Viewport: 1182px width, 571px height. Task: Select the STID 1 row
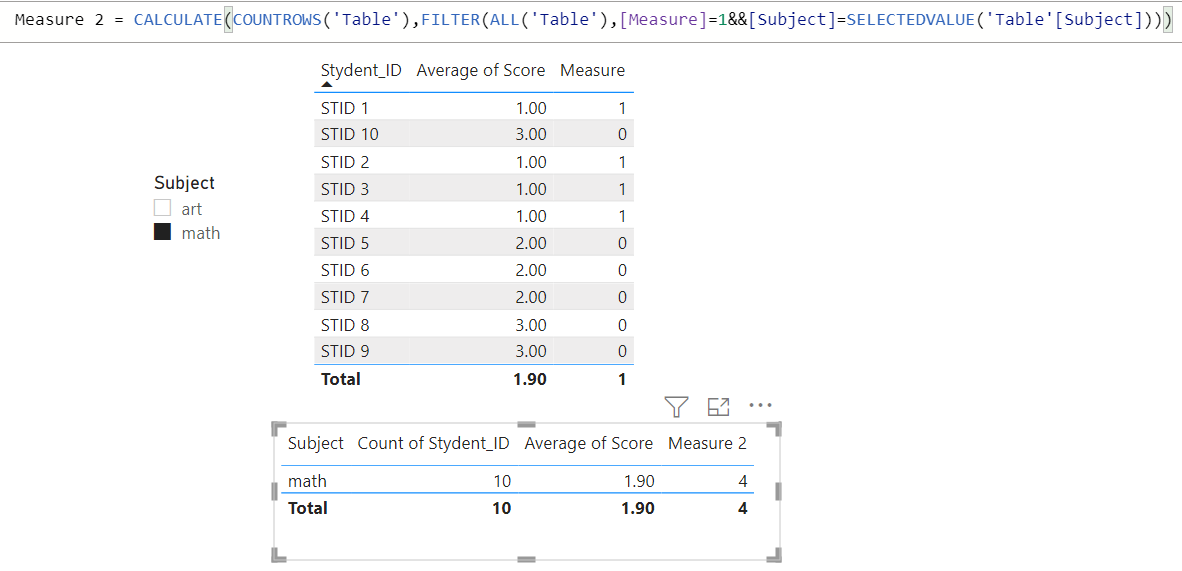click(x=474, y=108)
